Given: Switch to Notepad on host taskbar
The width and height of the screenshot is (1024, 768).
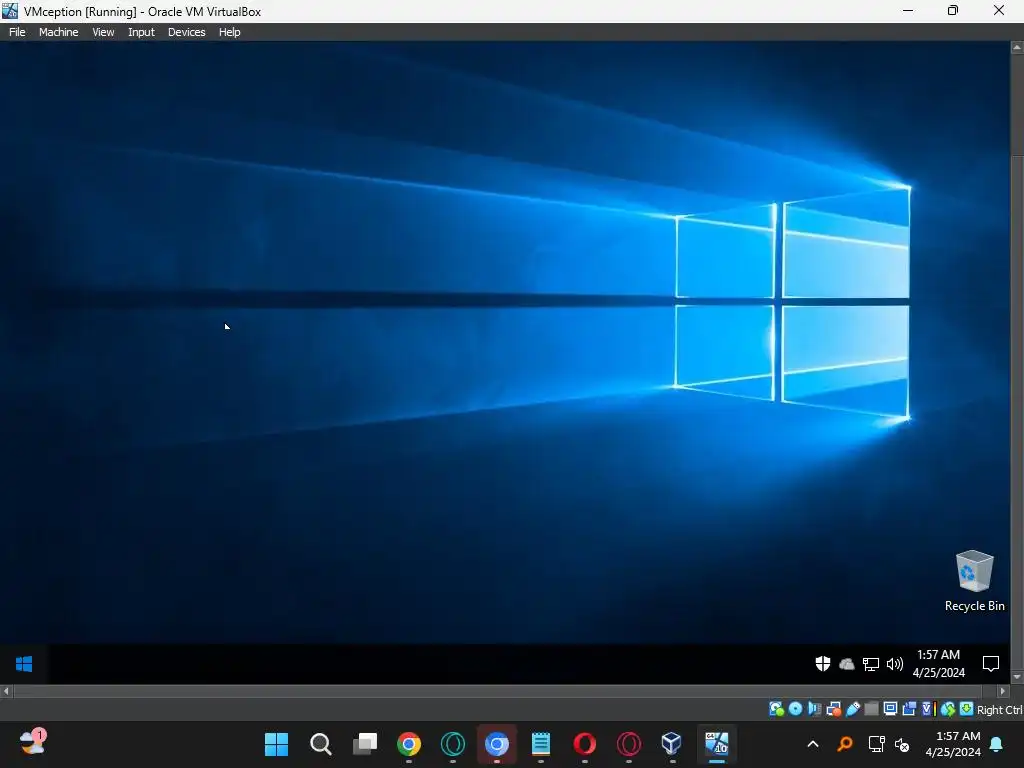Looking at the screenshot, I should tap(541, 744).
